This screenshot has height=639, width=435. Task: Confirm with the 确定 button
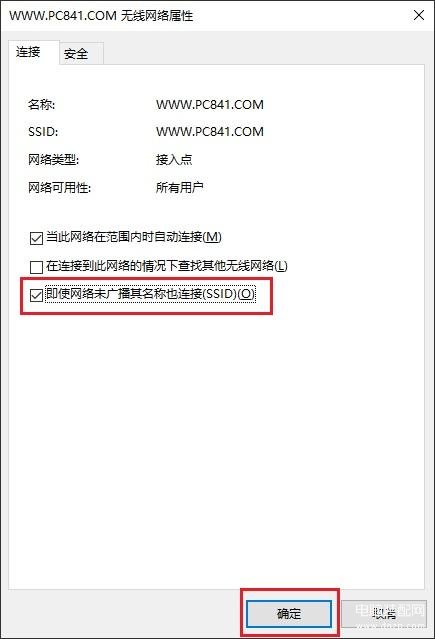pyautogui.click(x=289, y=613)
